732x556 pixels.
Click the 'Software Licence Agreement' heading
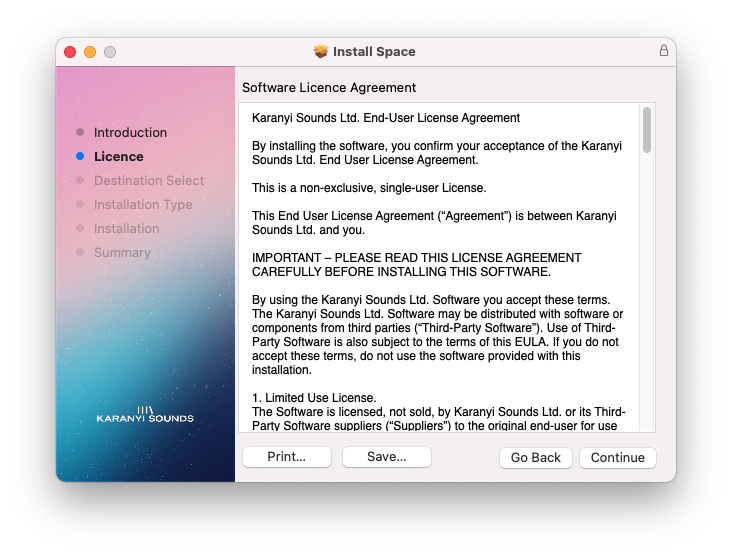[x=329, y=88]
